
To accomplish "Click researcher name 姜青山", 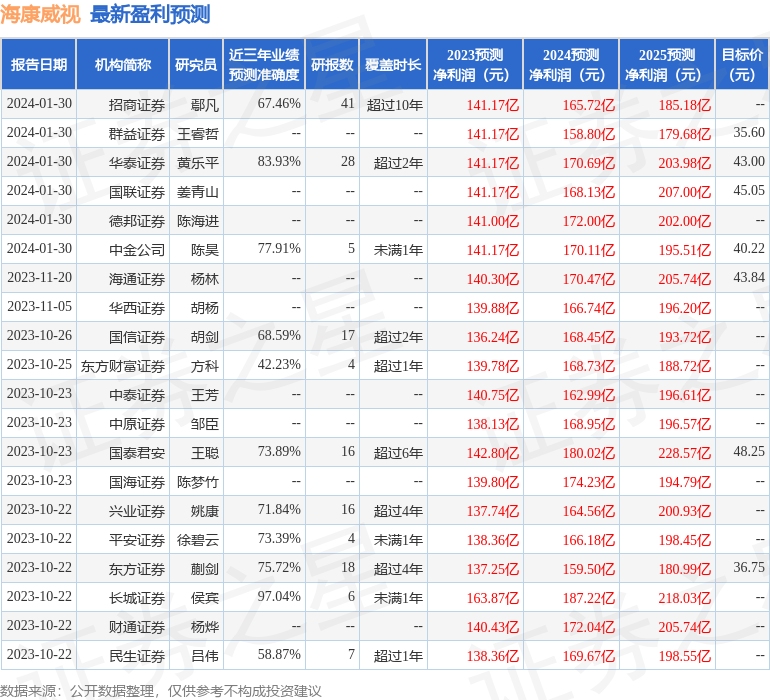I will (x=198, y=192).
